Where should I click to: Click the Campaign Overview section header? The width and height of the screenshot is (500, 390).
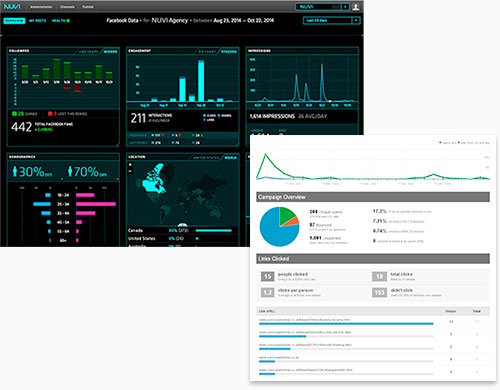point(373,197)
